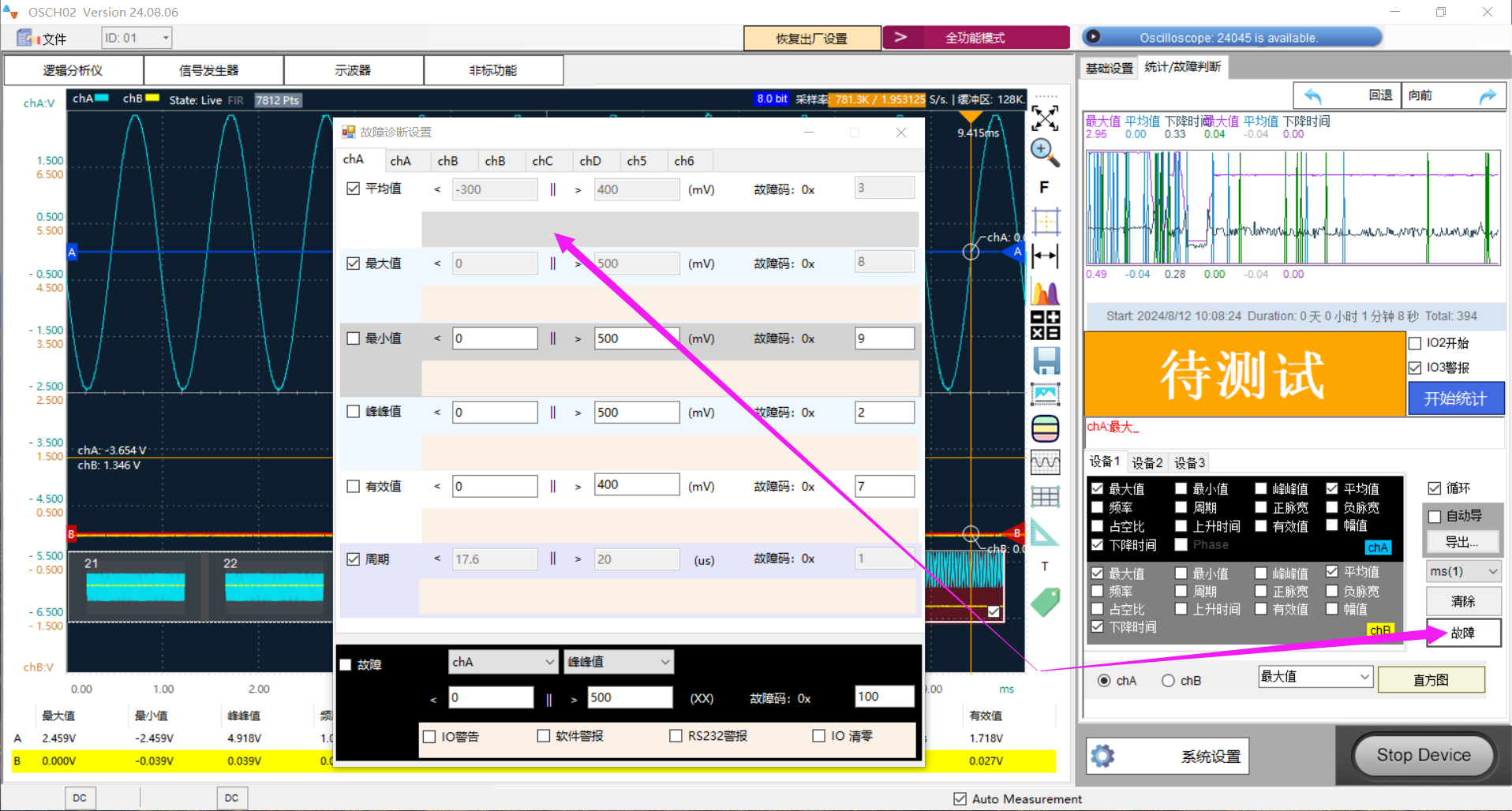Open the math calculator icon
Screen dimensions: 1512x811
click(x=1045, y=325)
